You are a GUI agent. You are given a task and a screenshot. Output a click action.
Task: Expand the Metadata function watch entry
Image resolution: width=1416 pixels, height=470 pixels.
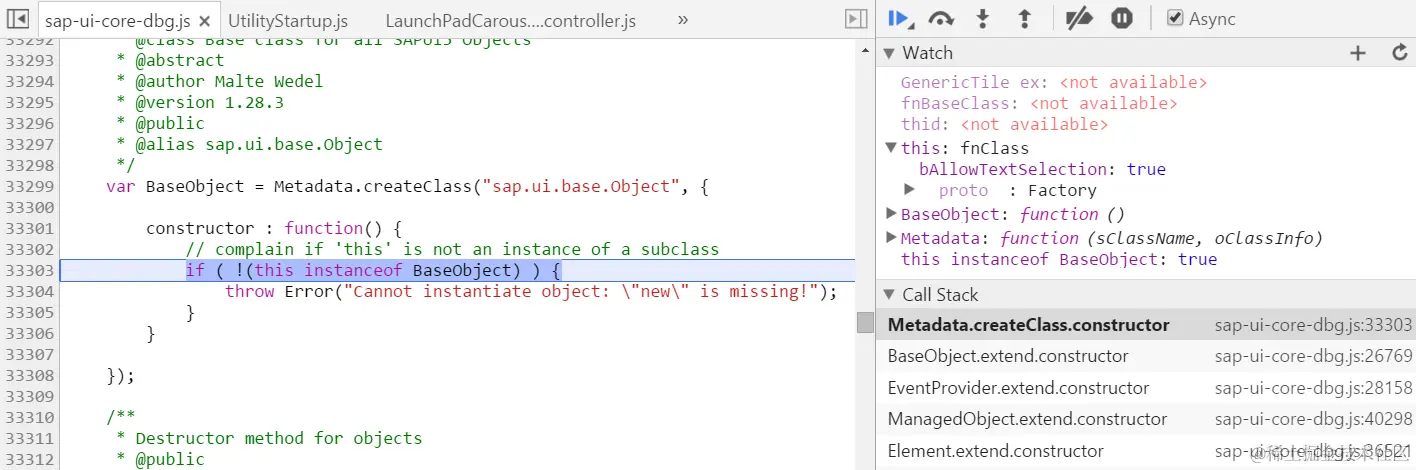[x=891, y=237]
